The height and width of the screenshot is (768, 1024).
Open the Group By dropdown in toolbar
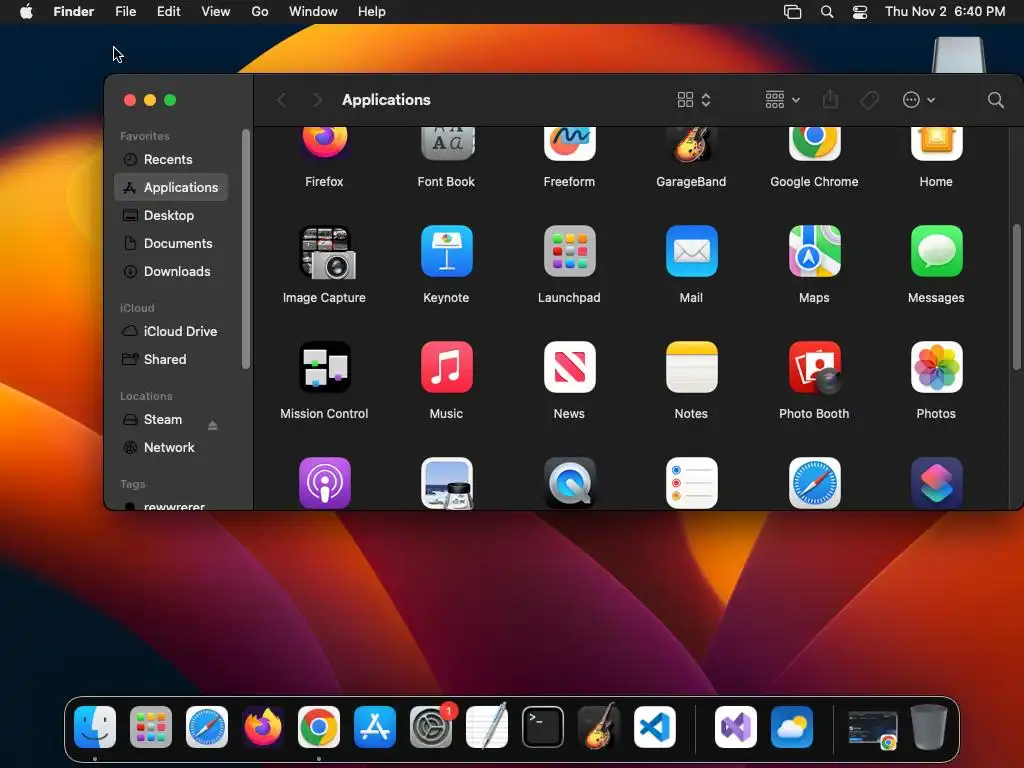click(782, 100)
